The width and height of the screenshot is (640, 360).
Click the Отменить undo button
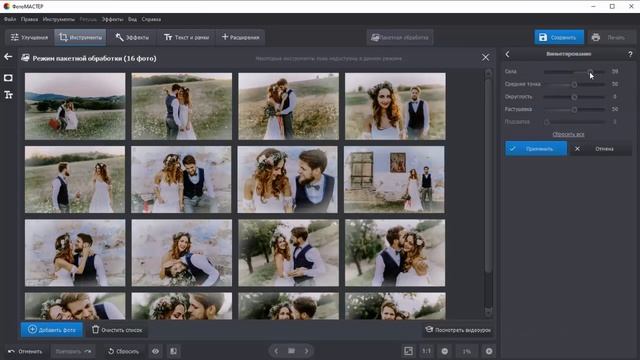(25, 351)
